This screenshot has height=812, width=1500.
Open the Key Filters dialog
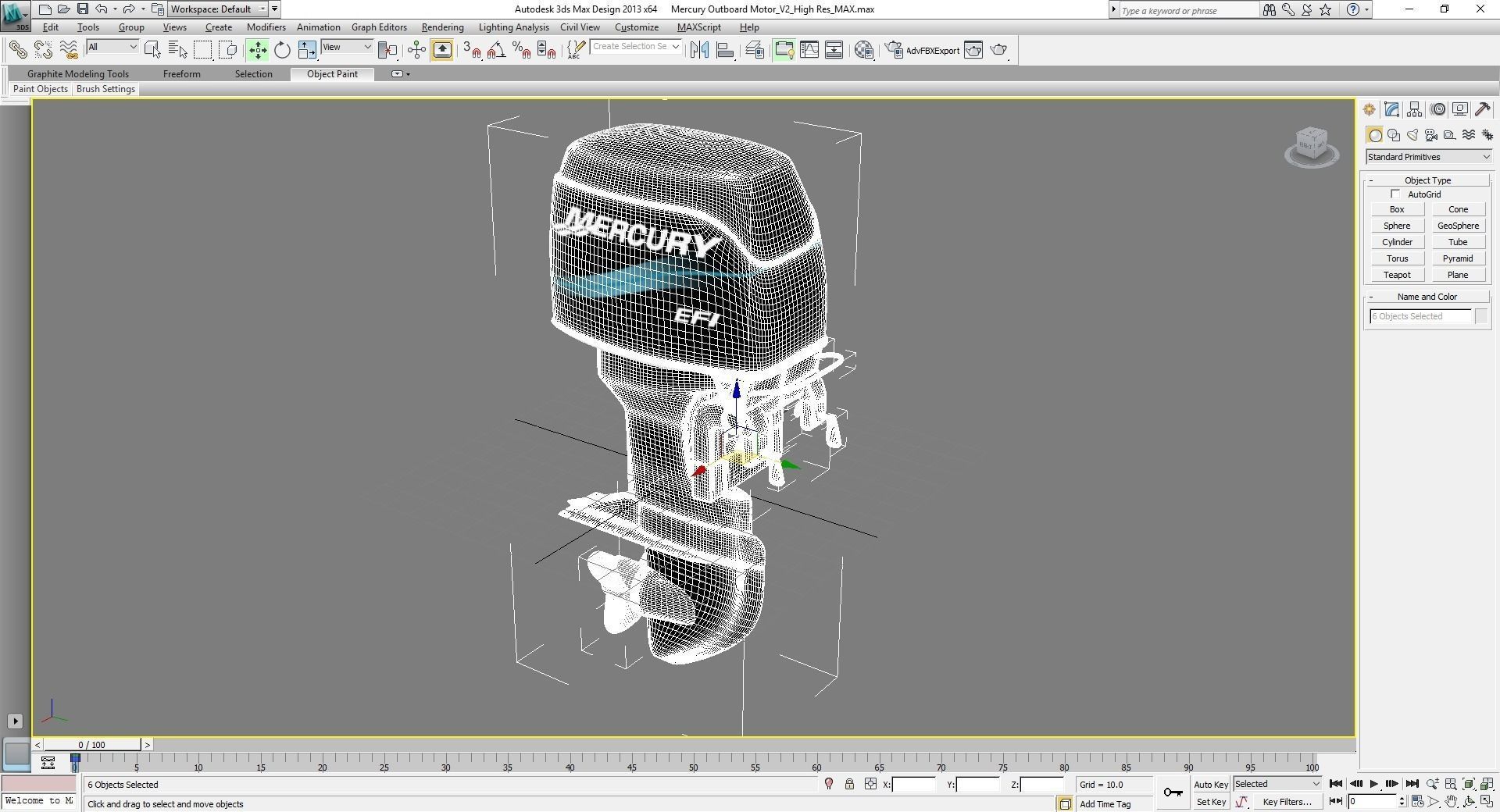[x=1287, y=802]
